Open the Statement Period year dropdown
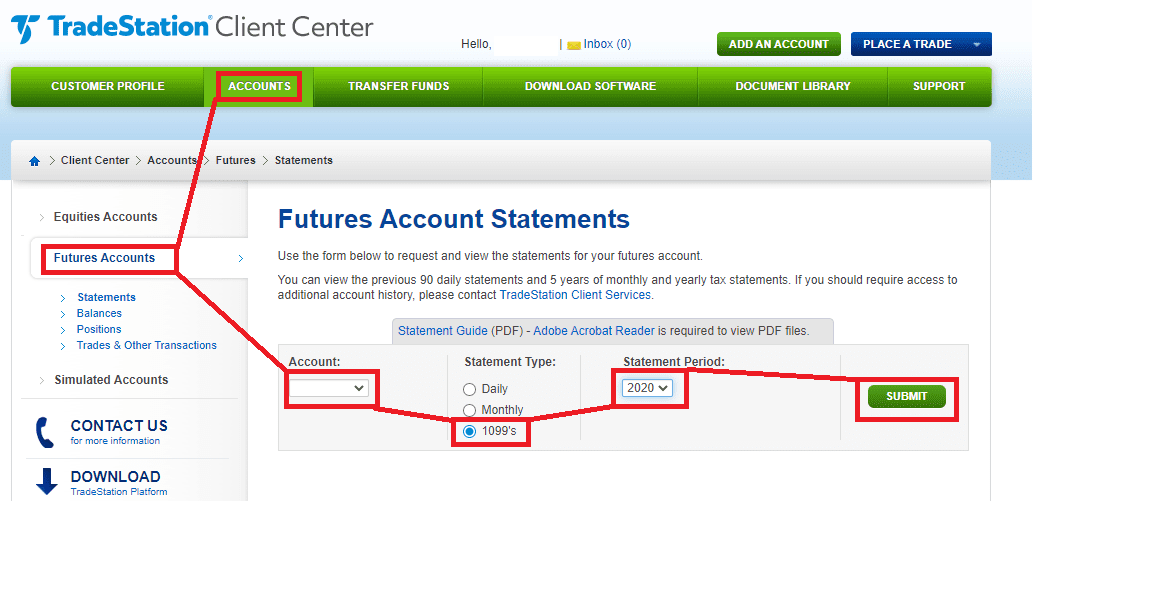This screenshot has width=1150, height=596. [x=647, y=388]
